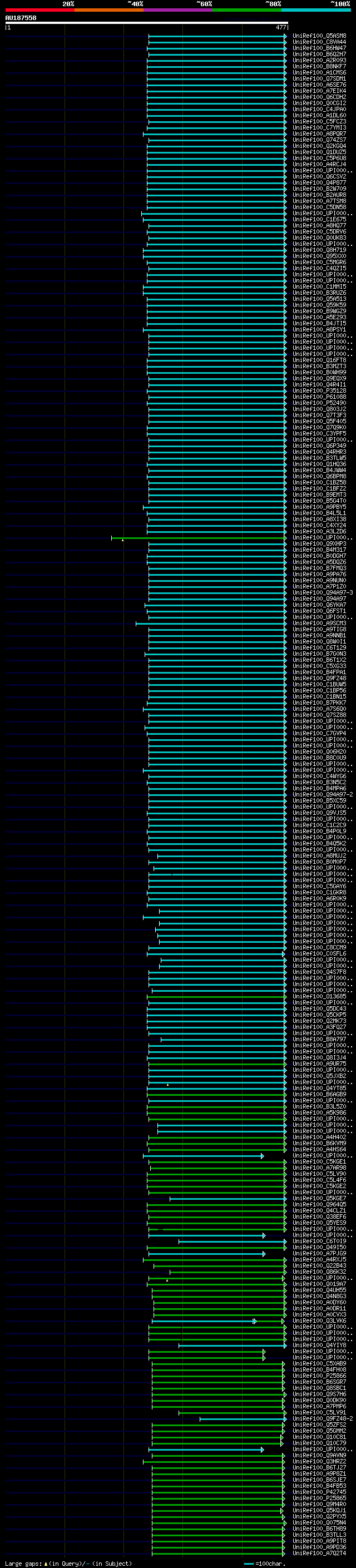
Task: Click hit label UniRef100_Q4YIY8
Action: [x=319, y=1345]
